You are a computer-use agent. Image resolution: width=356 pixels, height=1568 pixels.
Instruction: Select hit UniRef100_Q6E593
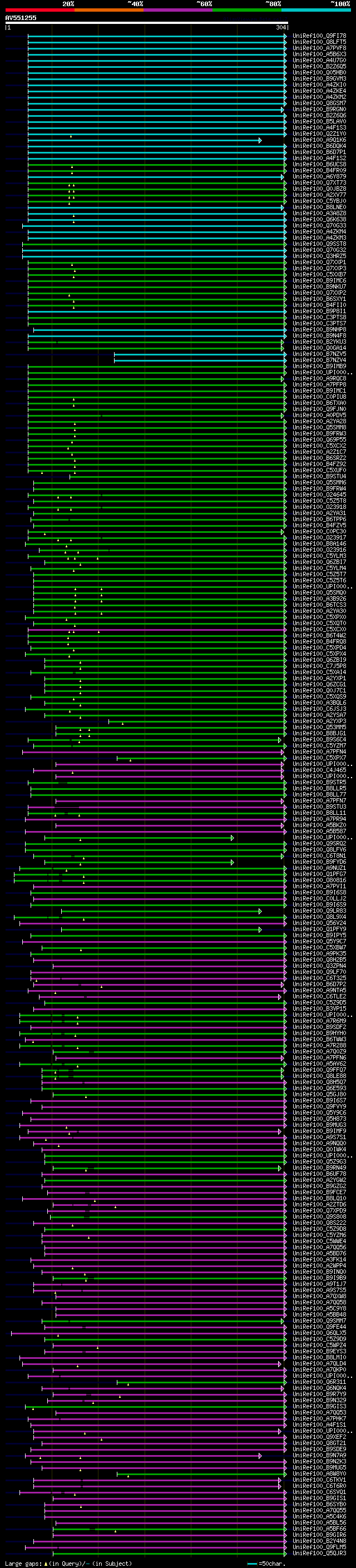(319, 1089)
